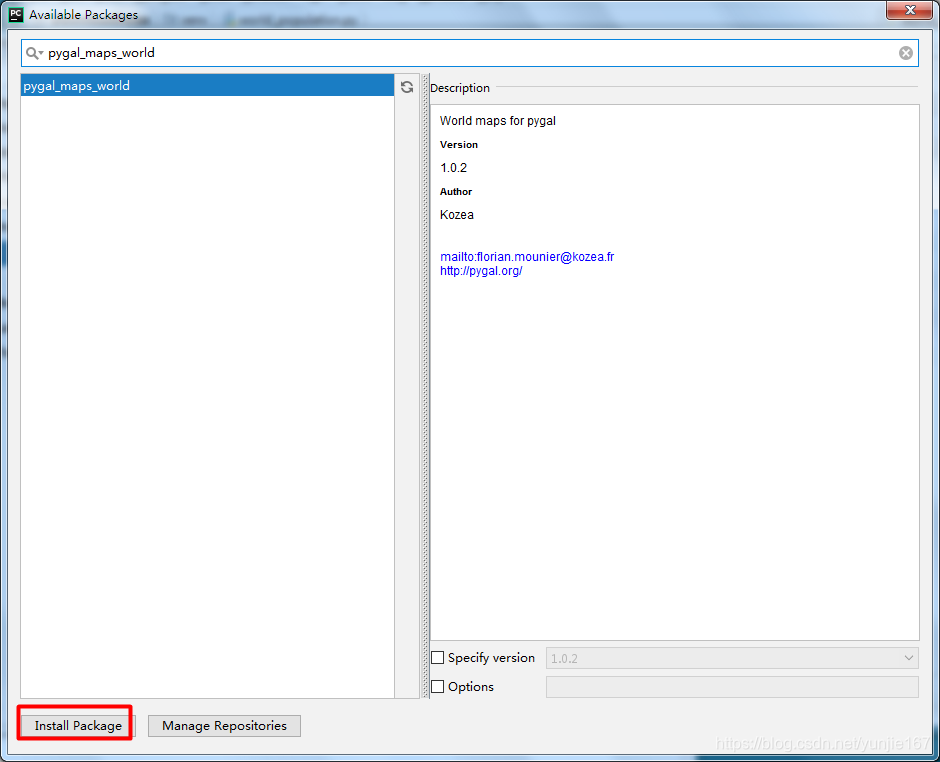Viewport: 940px width, 762px height.
Task: Click the author name Kozea
Action: (457, 215)
